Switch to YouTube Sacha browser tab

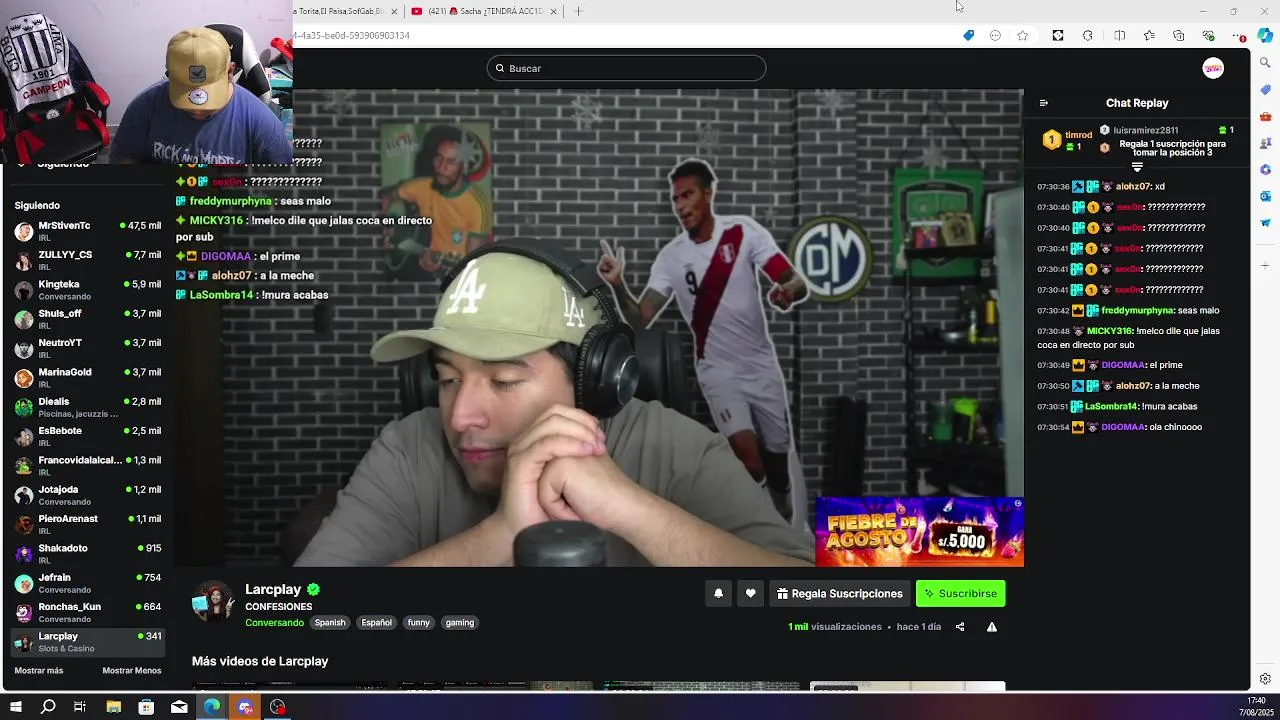[x=484, y=11]
